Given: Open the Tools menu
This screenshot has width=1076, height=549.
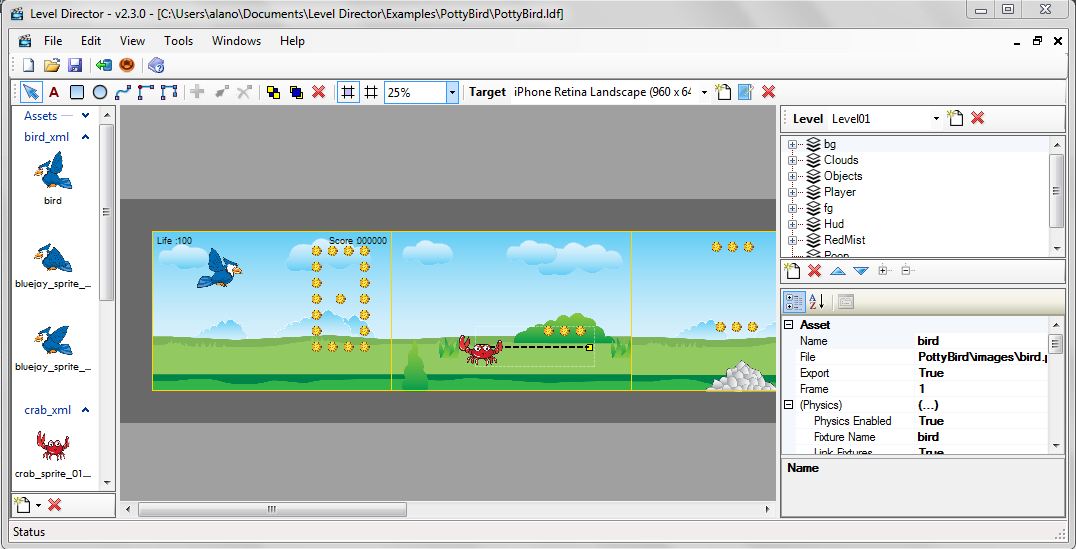Looking at the screenshot, I should pyautogui.click(x=178, y=41).
